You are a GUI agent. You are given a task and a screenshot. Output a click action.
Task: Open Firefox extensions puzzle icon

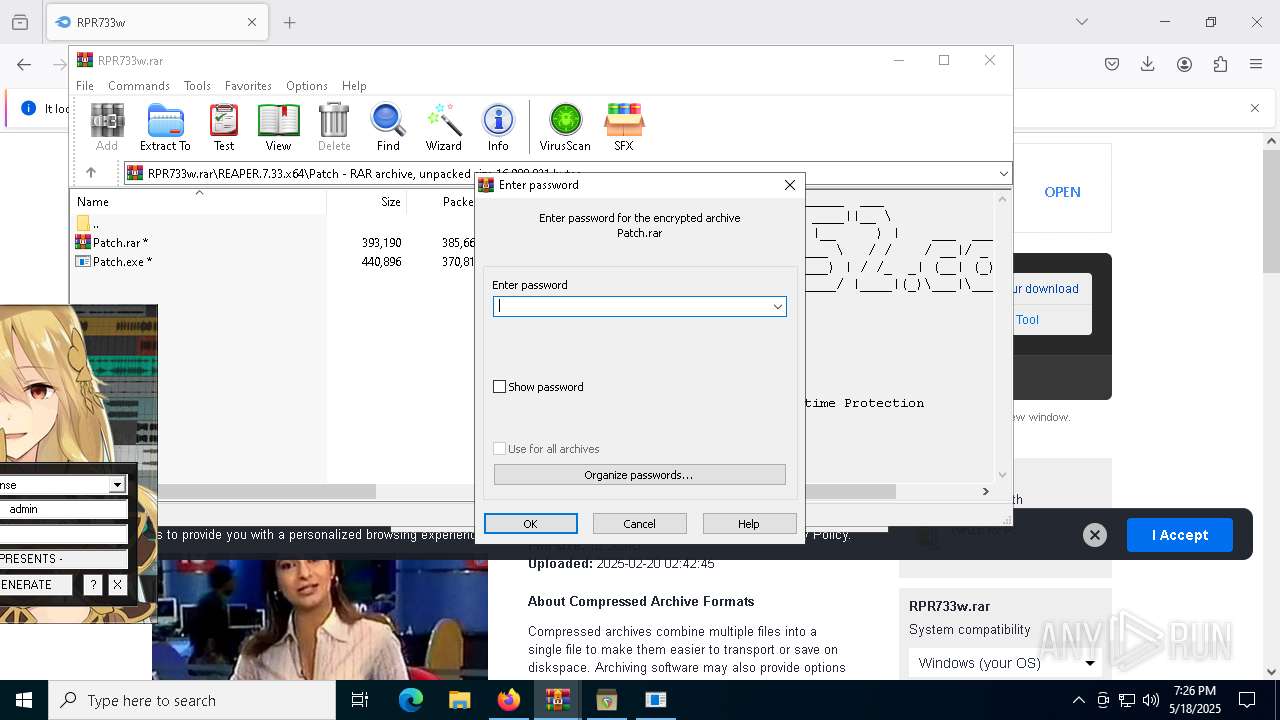pyautogui.click(x=1220, y=64)
